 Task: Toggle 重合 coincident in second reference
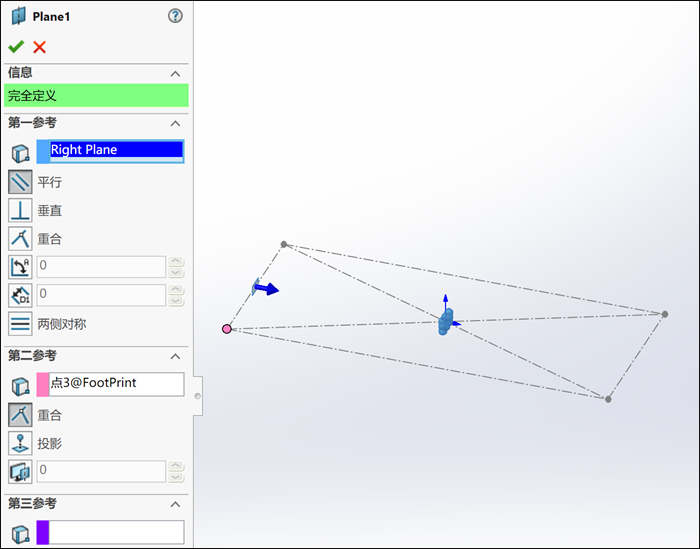(x=20, y=415)
